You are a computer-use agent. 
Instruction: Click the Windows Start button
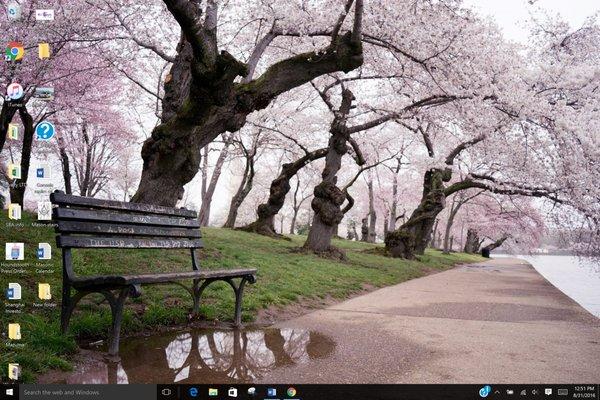[9, 392]
